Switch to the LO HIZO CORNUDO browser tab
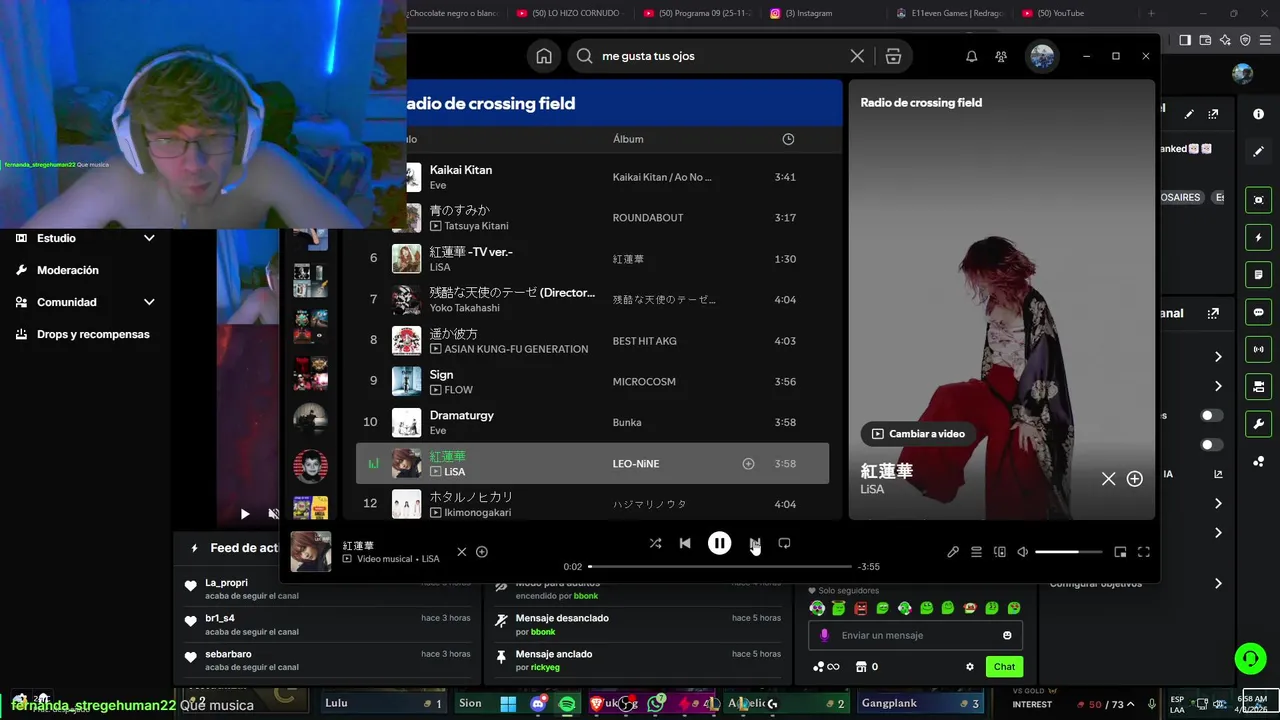The image size is (1280, 720). point(568,13)
